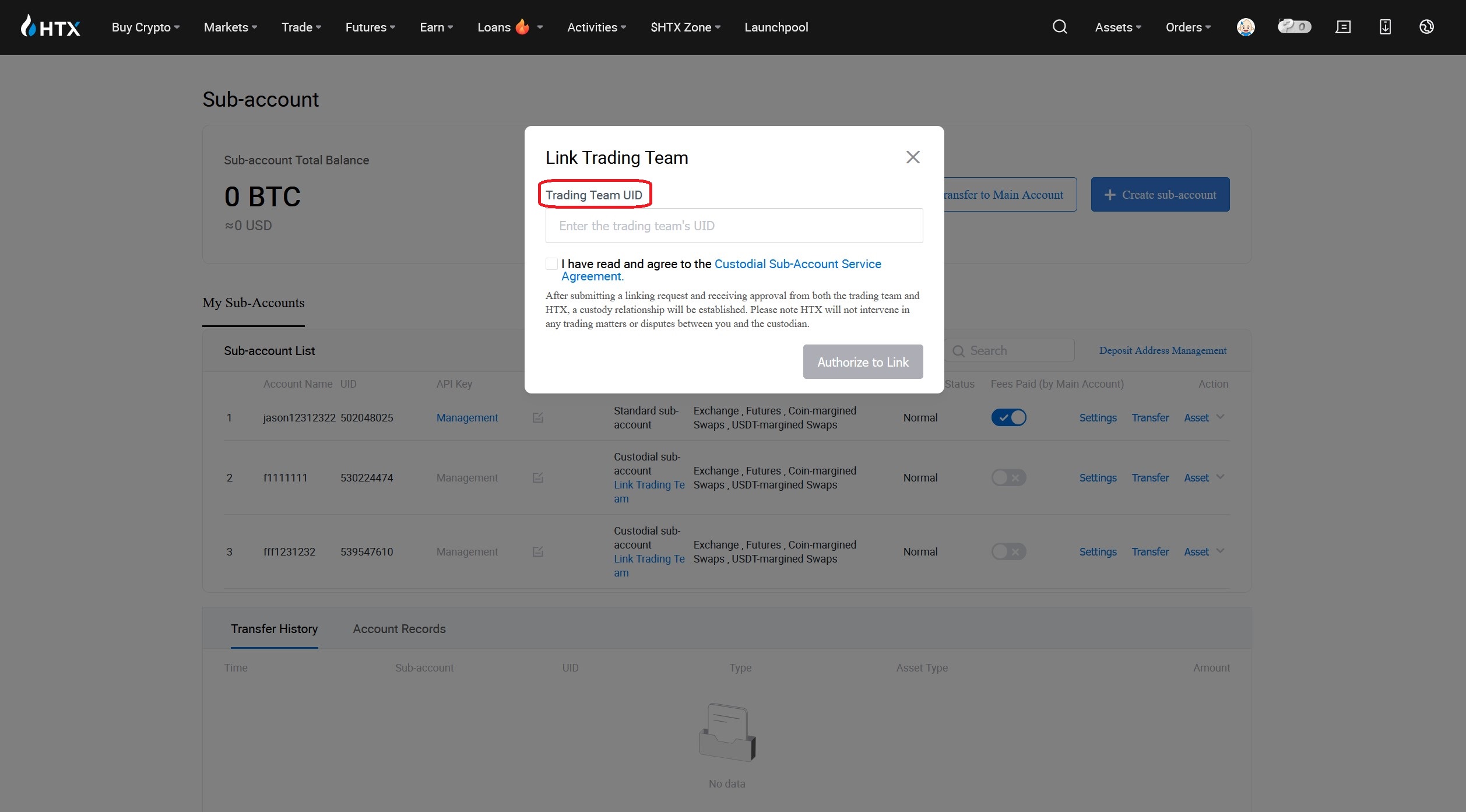
Task: Open the Launchpool menu item
Action: (x=776, y=27)
